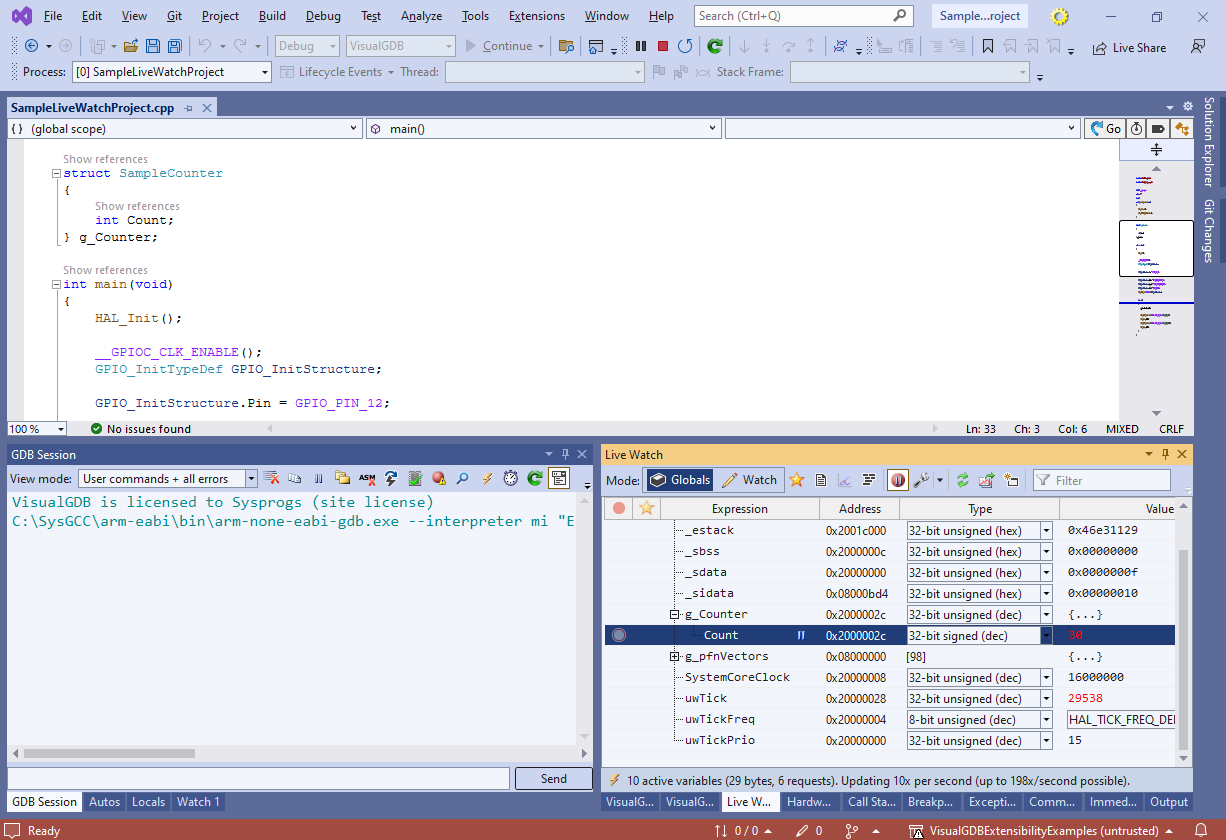1226x840 pixels.
Task: Click export graph icon in Live Watch
Action: (987, 480)
